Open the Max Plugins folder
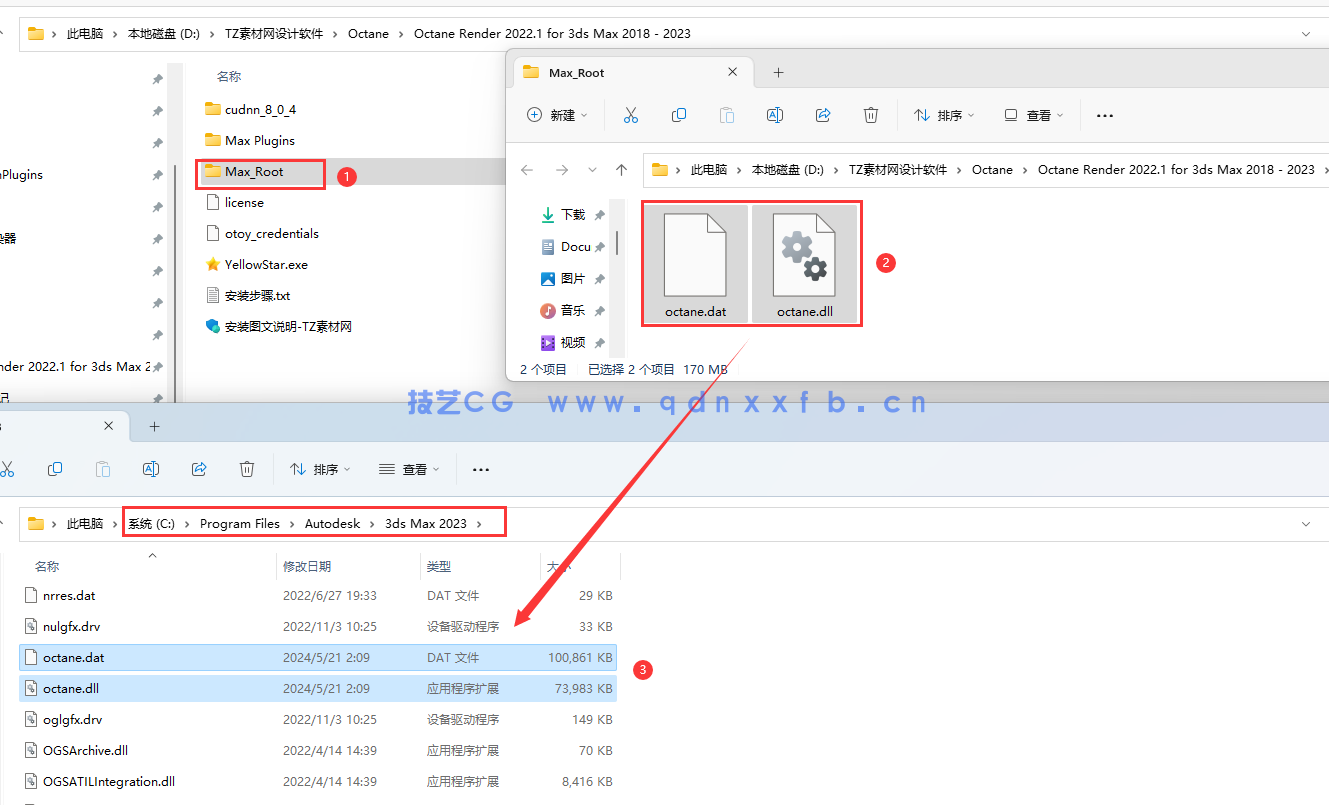Screen dimensions: 1329x805 coord(259,140)
